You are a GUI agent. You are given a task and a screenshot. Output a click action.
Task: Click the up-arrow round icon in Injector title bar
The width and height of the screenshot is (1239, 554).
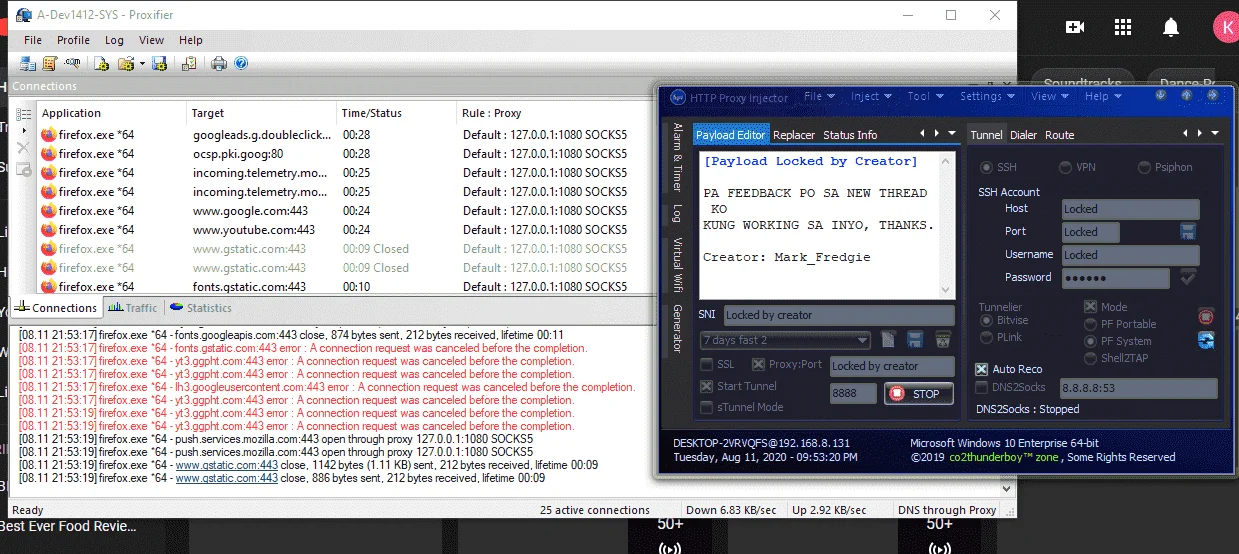tap(1186, 95)
